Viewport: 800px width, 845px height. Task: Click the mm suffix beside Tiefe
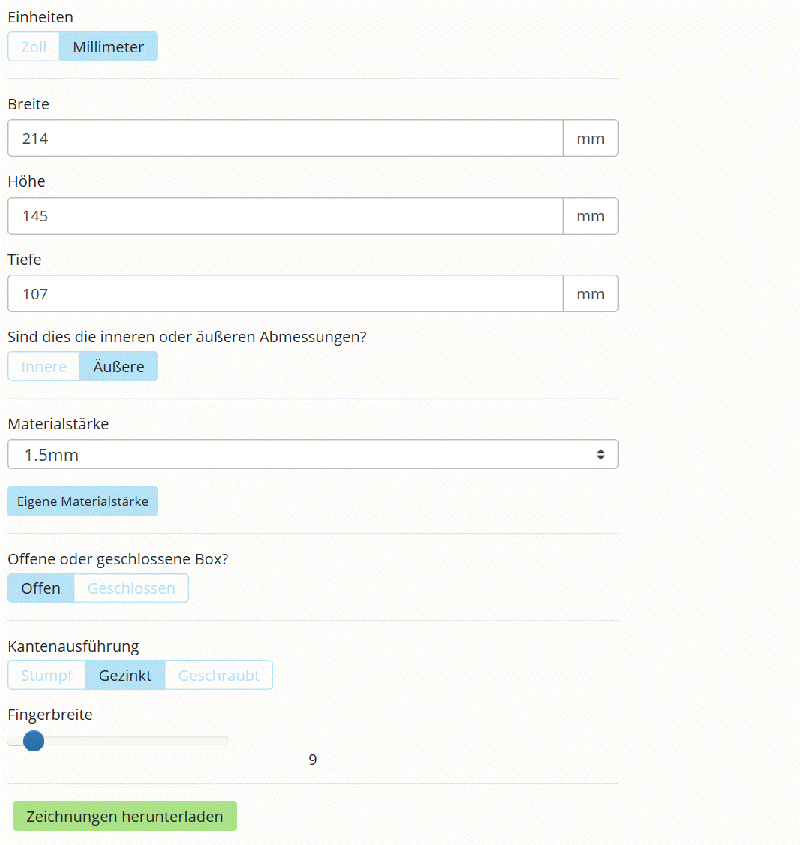[x=590, y=294]
